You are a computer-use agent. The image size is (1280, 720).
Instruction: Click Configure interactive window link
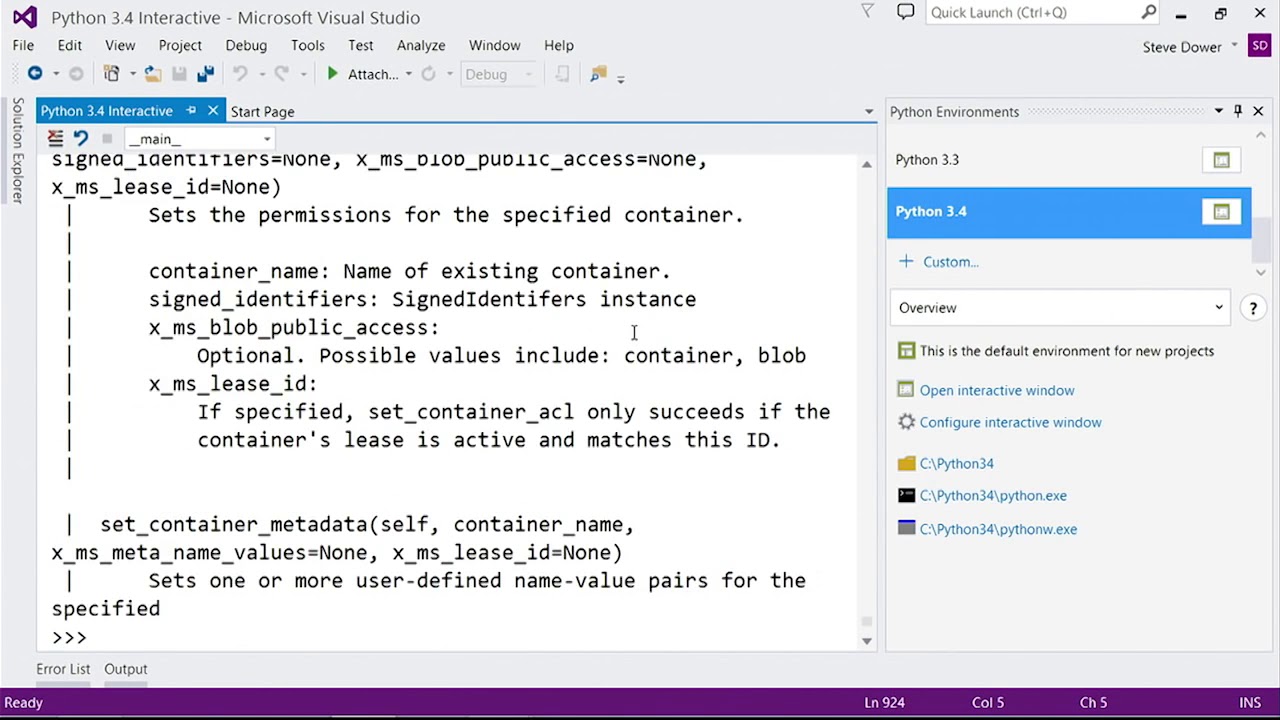click(1011, 422)
